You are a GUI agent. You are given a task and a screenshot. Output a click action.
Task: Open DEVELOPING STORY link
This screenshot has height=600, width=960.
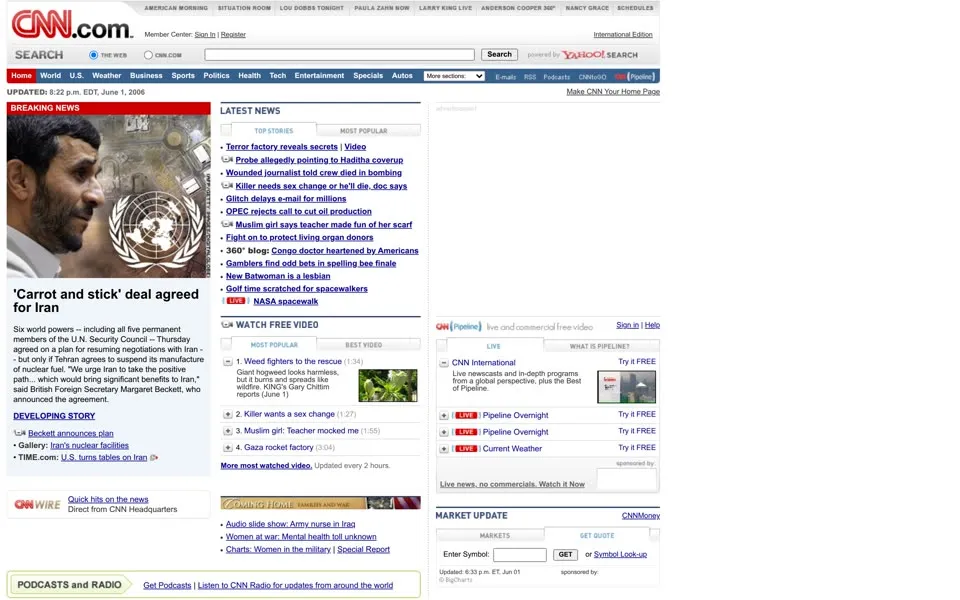click(x=54, y=416)
